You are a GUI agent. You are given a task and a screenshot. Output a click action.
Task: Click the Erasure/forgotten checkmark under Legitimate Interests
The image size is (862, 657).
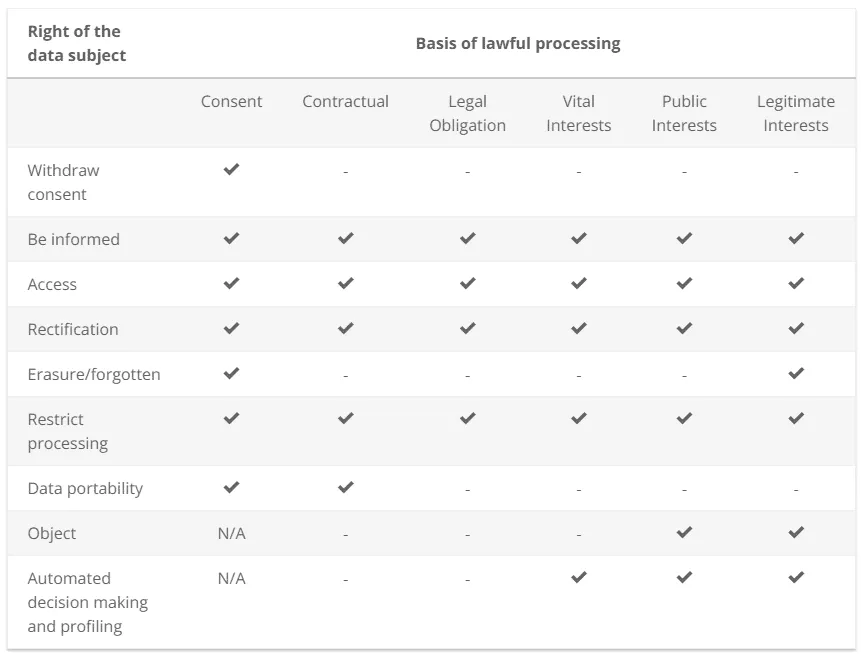[795, 374]
